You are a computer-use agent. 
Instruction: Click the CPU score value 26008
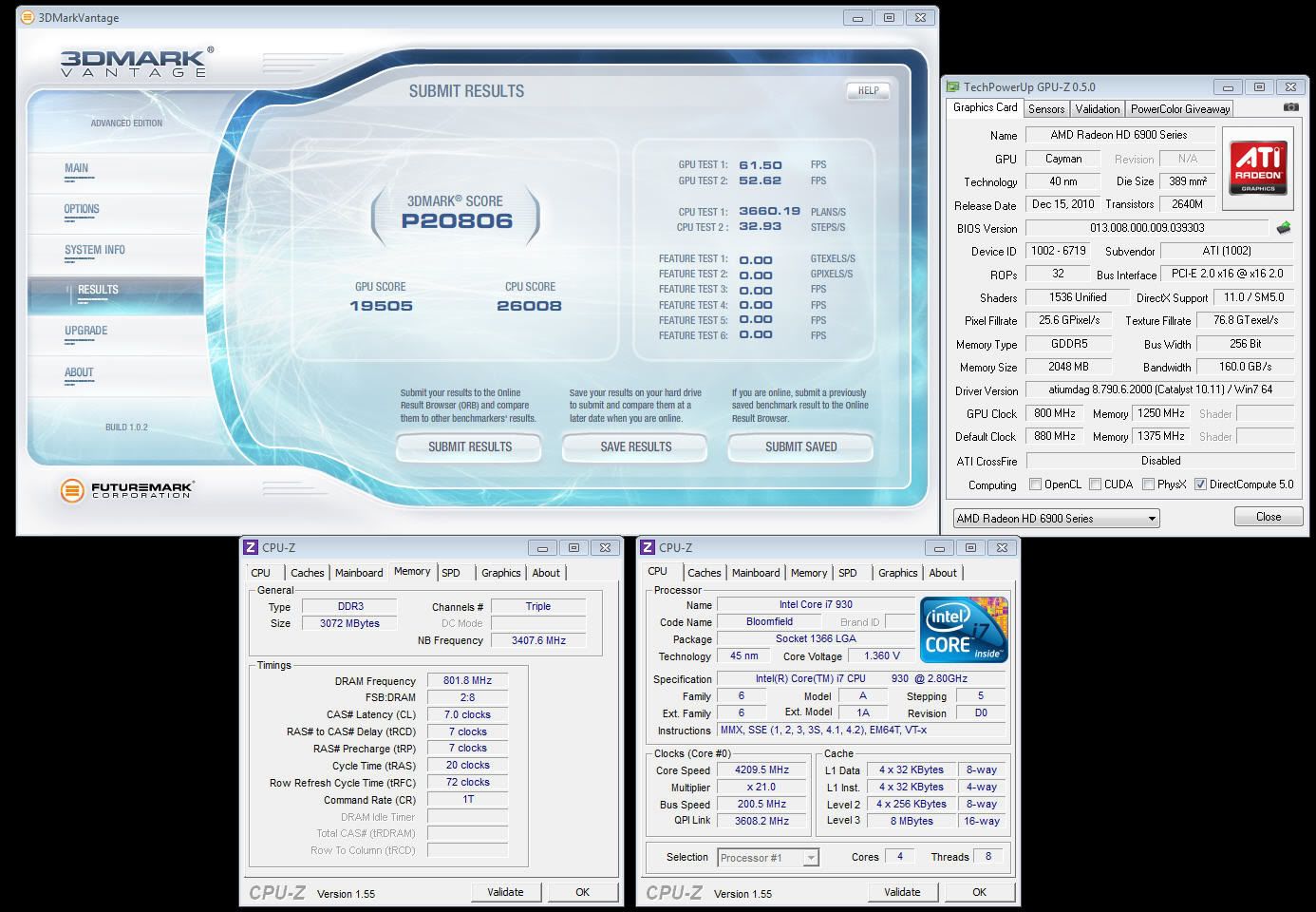click(529, 306)
